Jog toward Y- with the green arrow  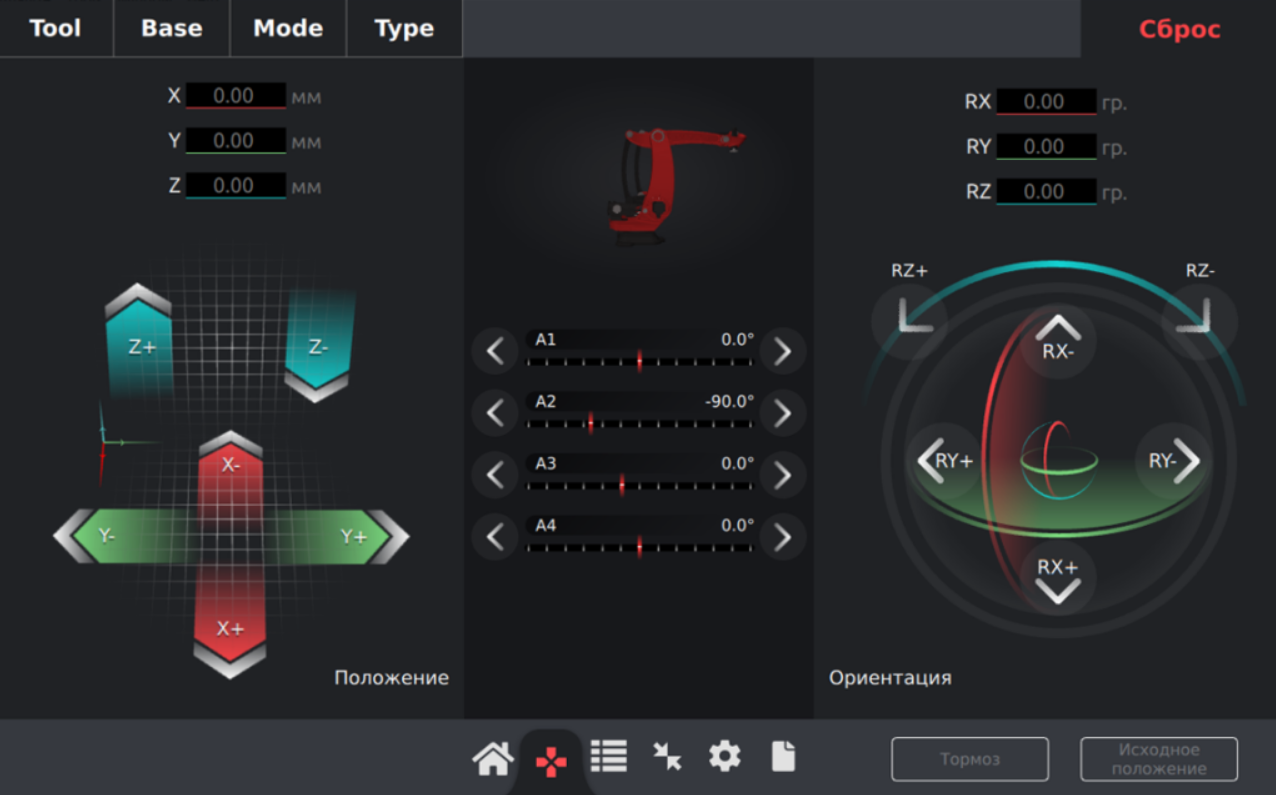click(100, 537)
